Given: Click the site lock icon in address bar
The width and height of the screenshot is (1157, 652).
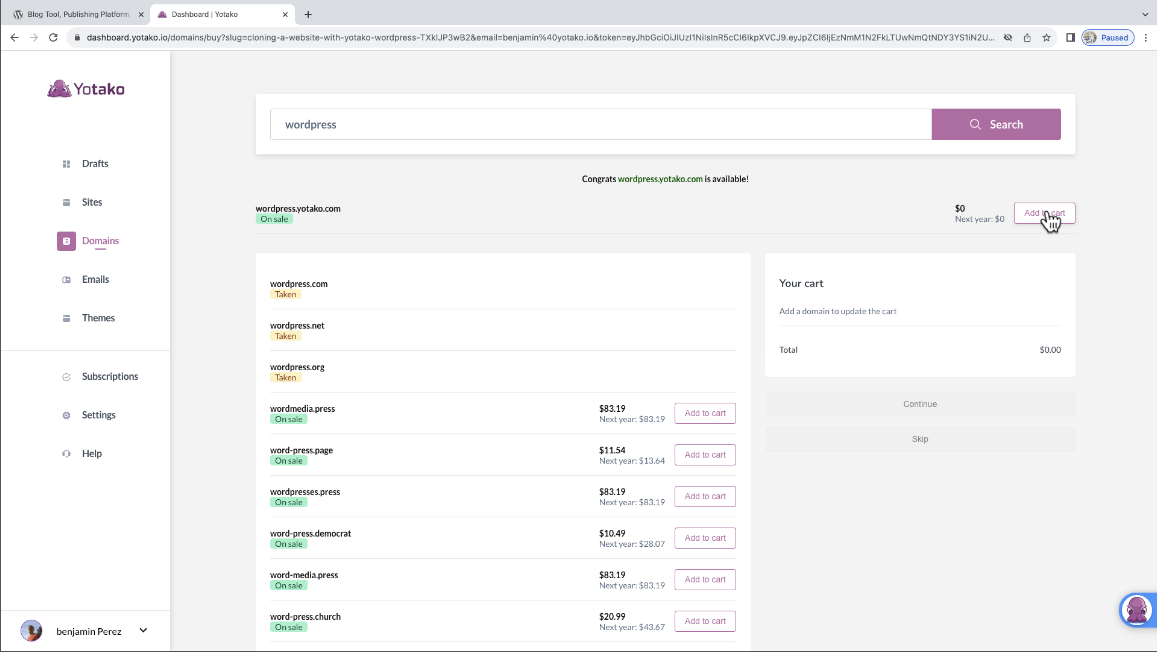Looking at the screenshot, I should [x=77, y=38].
